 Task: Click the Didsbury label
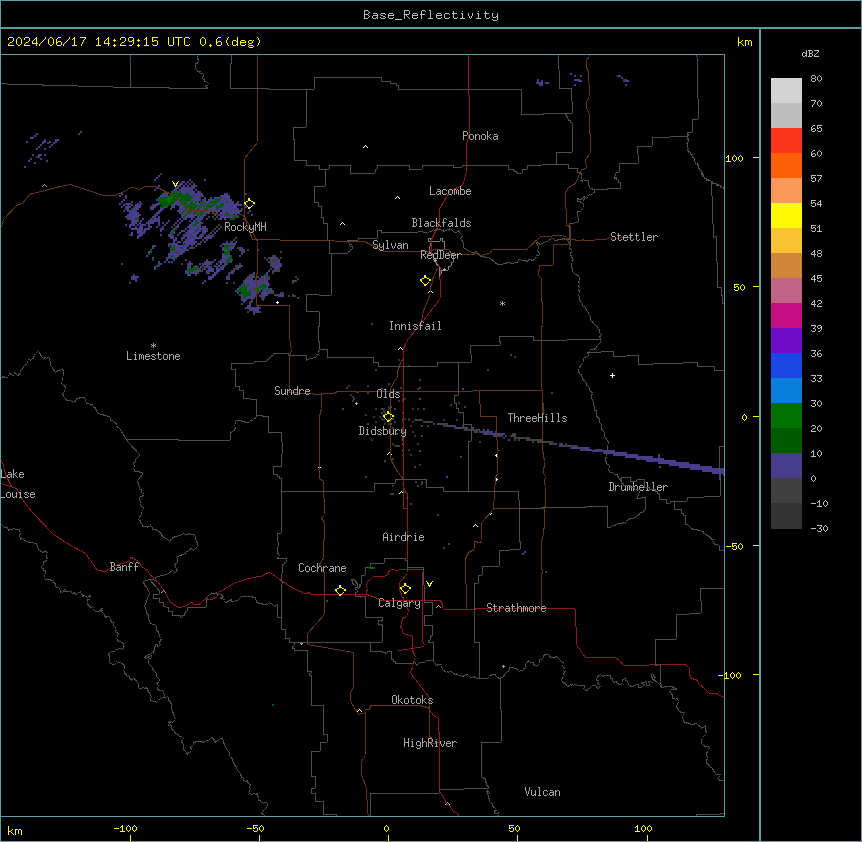[x=383, y=431]
